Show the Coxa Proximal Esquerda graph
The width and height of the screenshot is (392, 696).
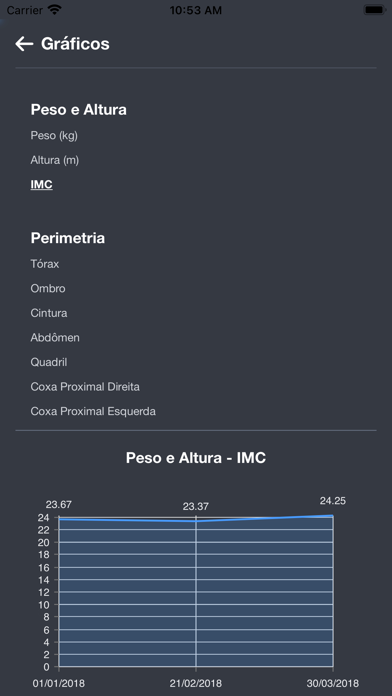click(93, 411)
